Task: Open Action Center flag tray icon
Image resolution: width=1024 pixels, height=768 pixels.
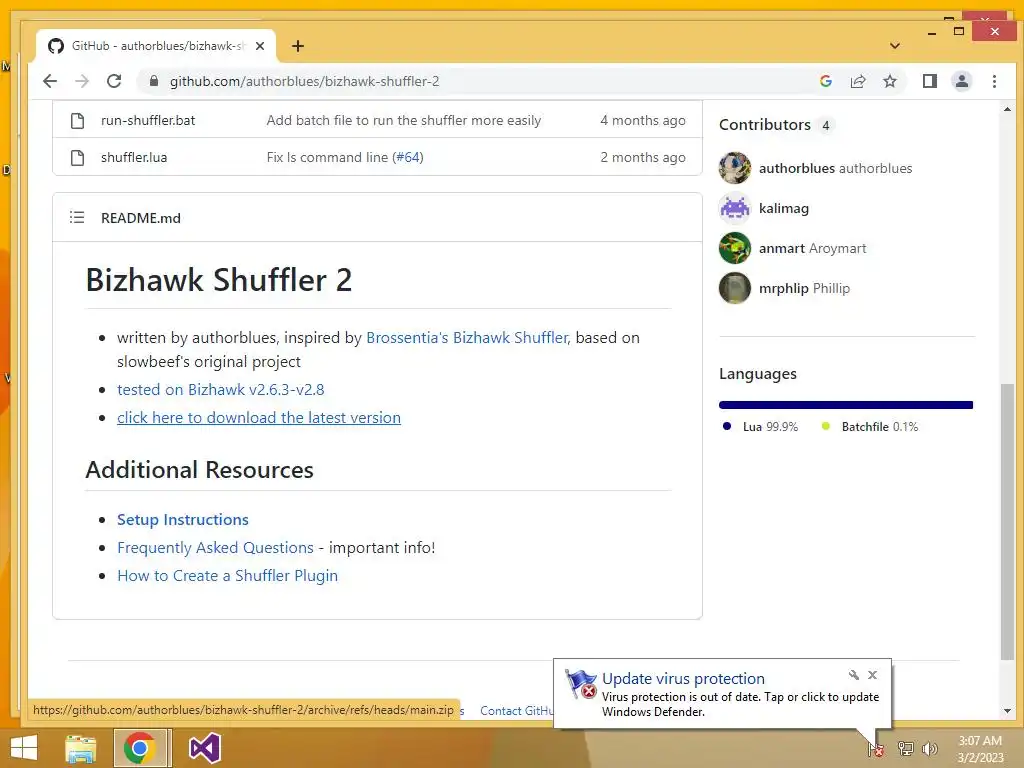Action: coord(876,748)
